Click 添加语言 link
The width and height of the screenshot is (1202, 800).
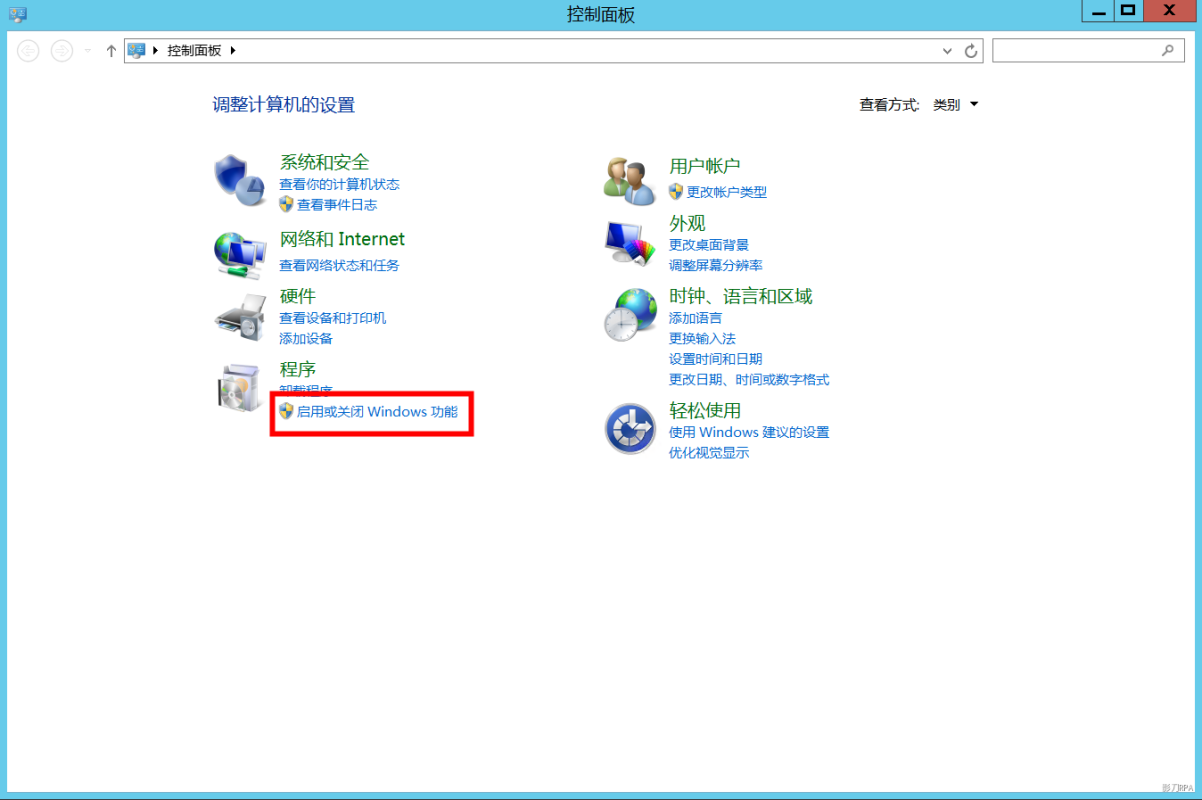click(x=695, y=318)
